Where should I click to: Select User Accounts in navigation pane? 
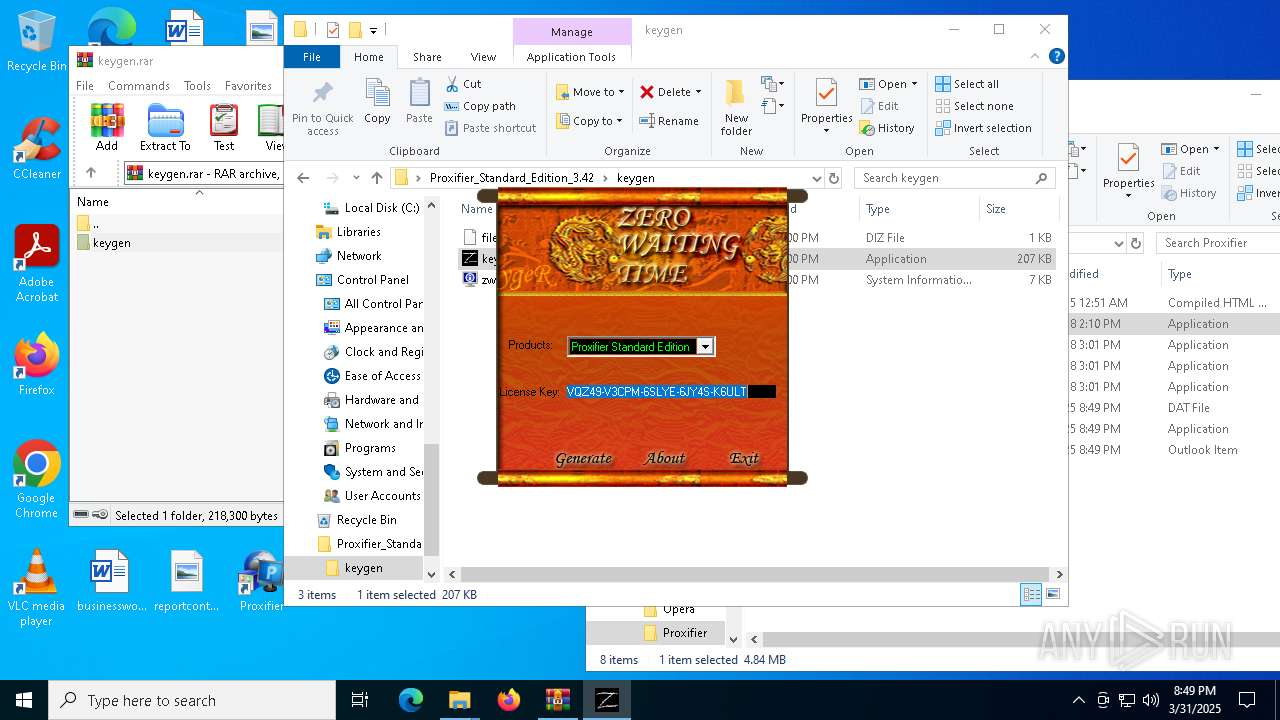(382, 496)
